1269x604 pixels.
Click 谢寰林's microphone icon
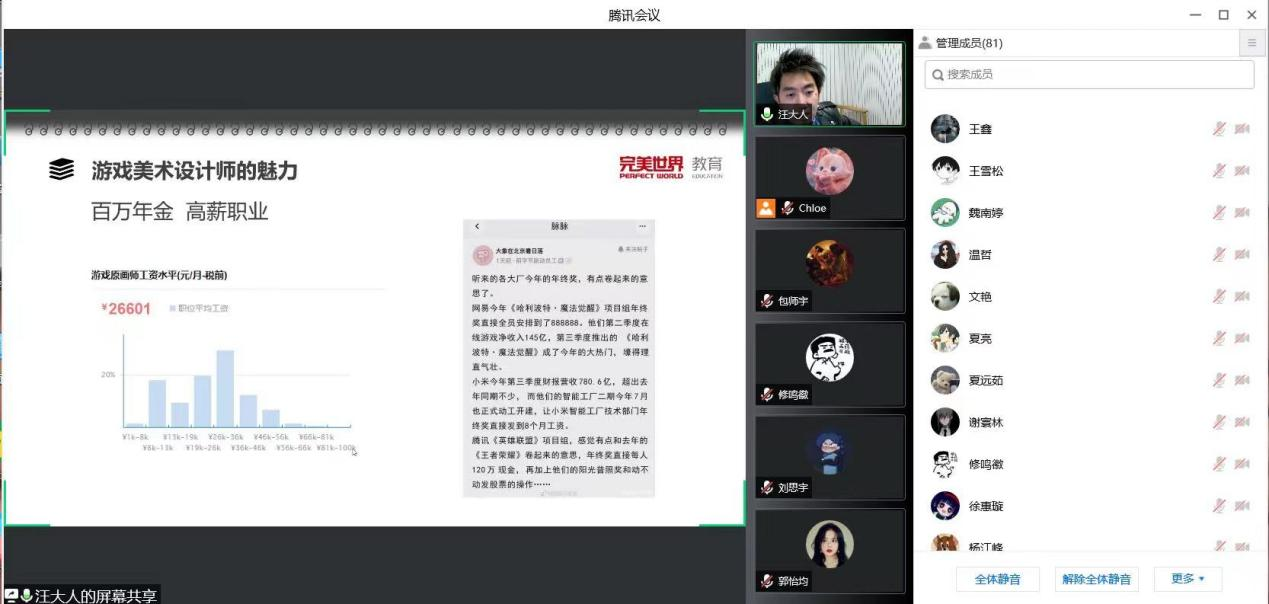pyautogui.click(x=1219, y=422)
